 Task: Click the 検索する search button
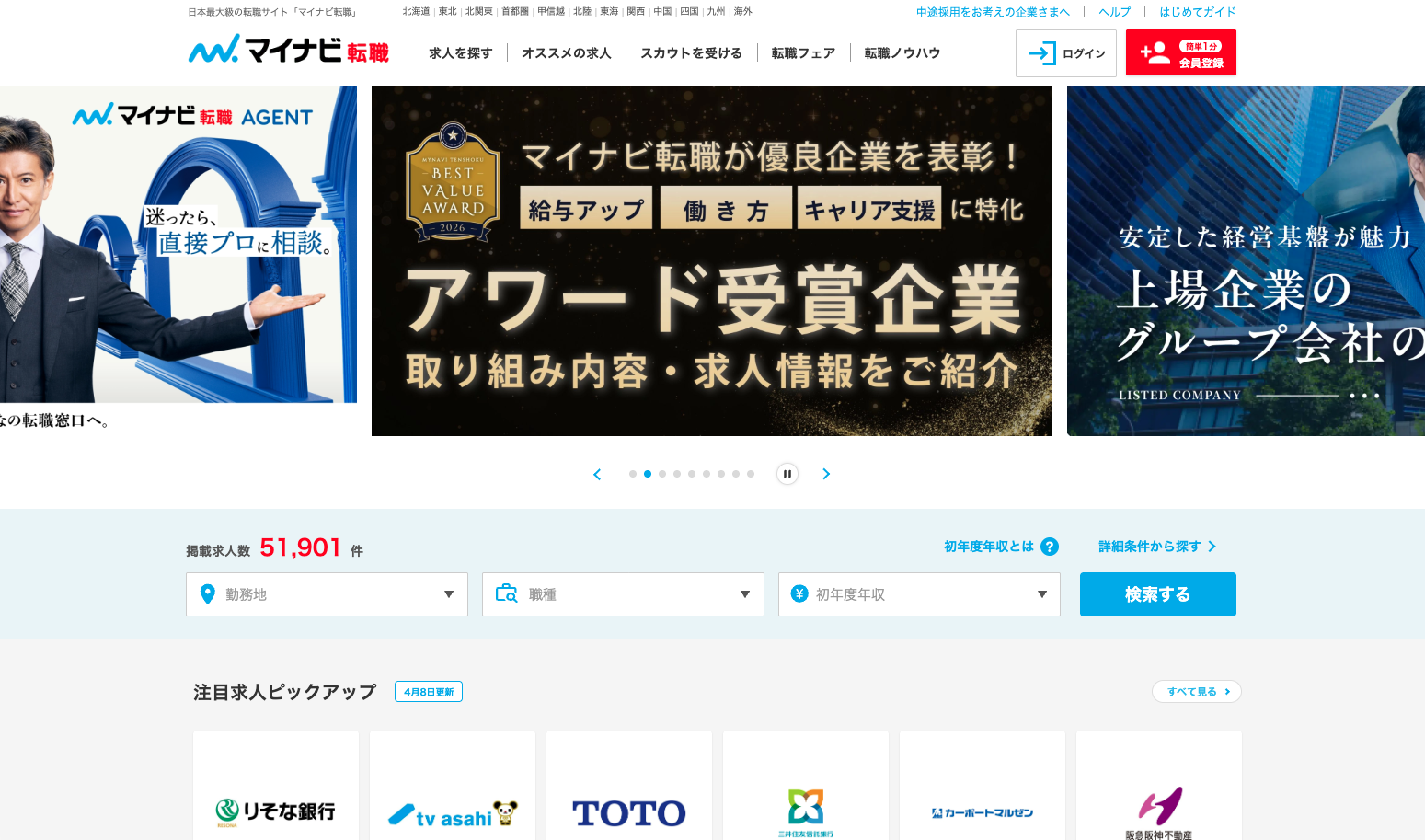click(1158, 594)
